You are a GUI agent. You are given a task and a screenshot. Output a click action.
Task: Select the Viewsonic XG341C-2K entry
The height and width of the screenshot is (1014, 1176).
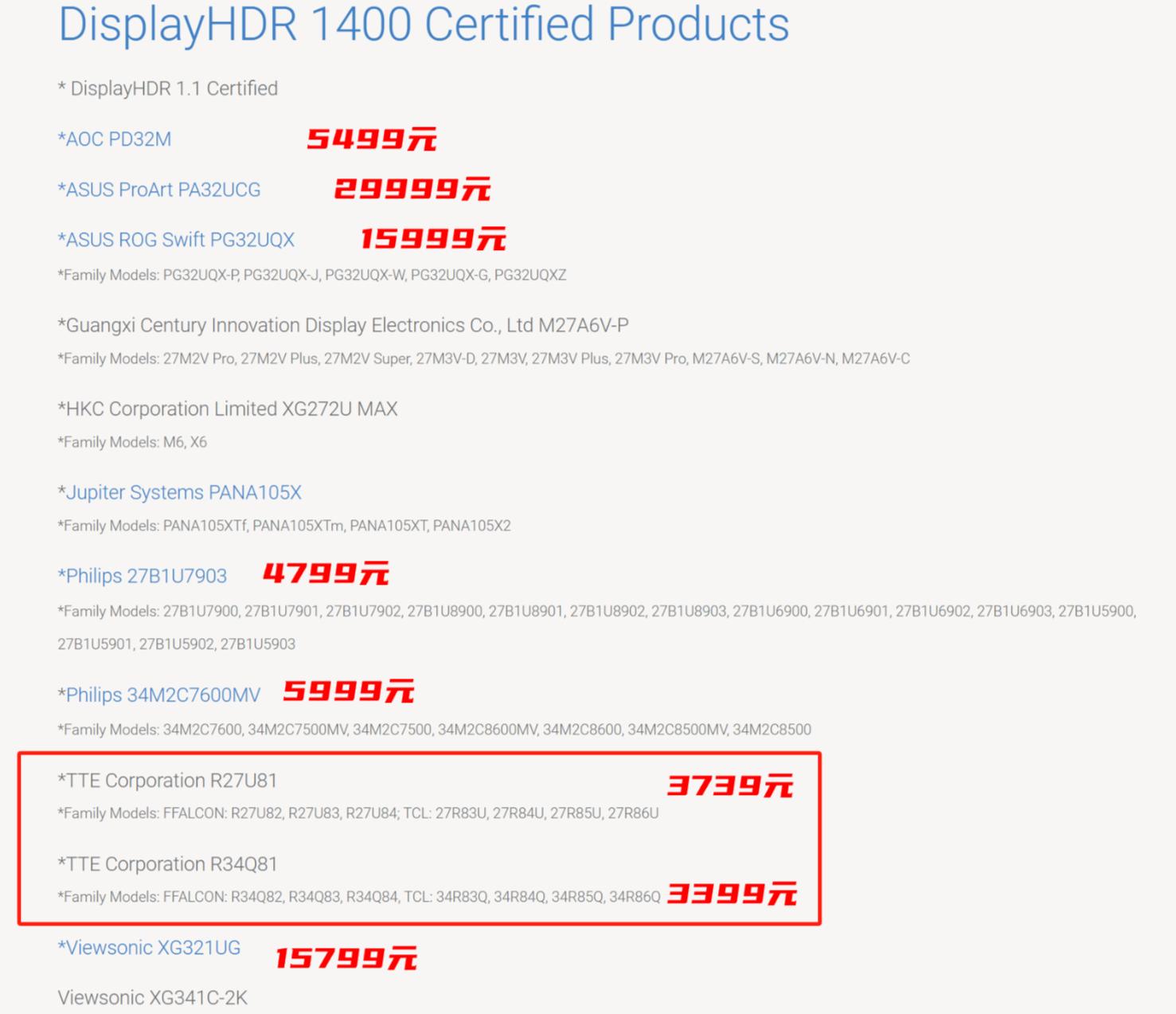click(x=153, y=997)
